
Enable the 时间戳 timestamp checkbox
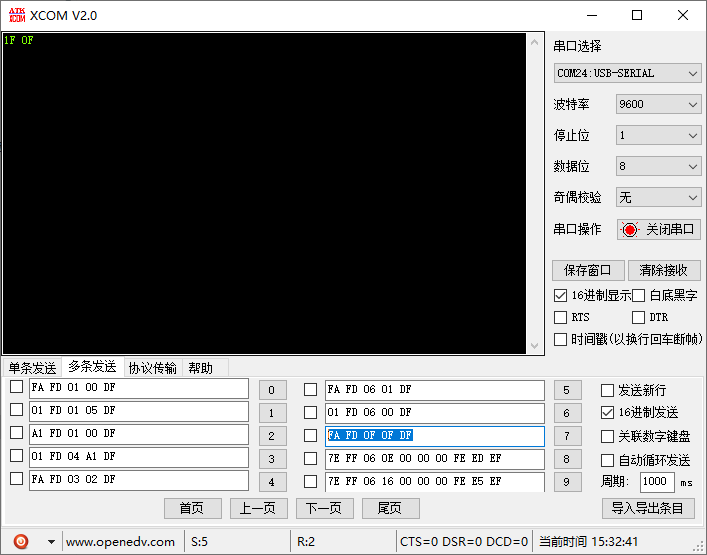560,339
